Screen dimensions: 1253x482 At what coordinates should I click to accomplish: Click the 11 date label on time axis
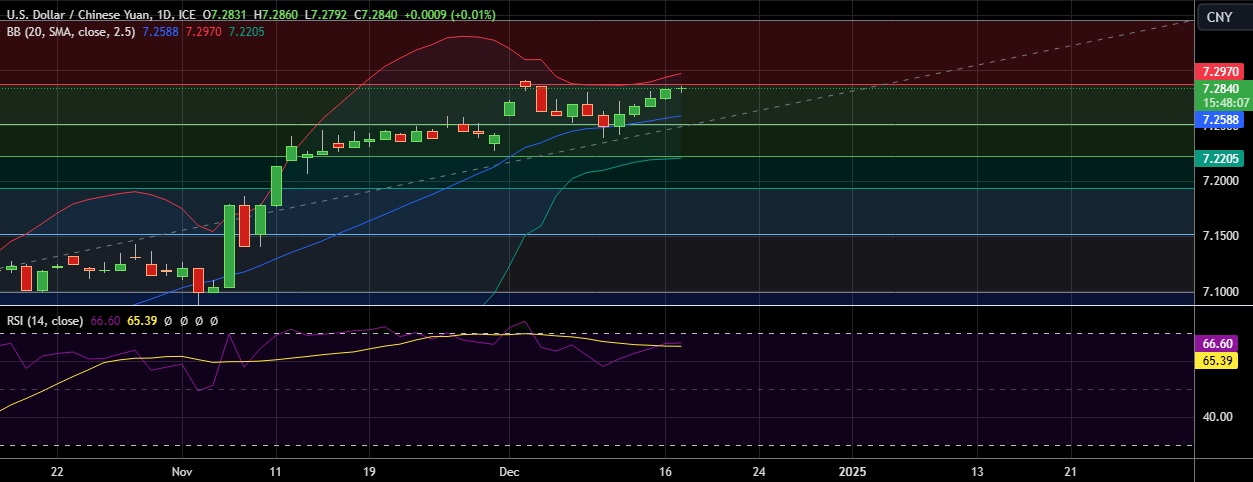[275, 470]
